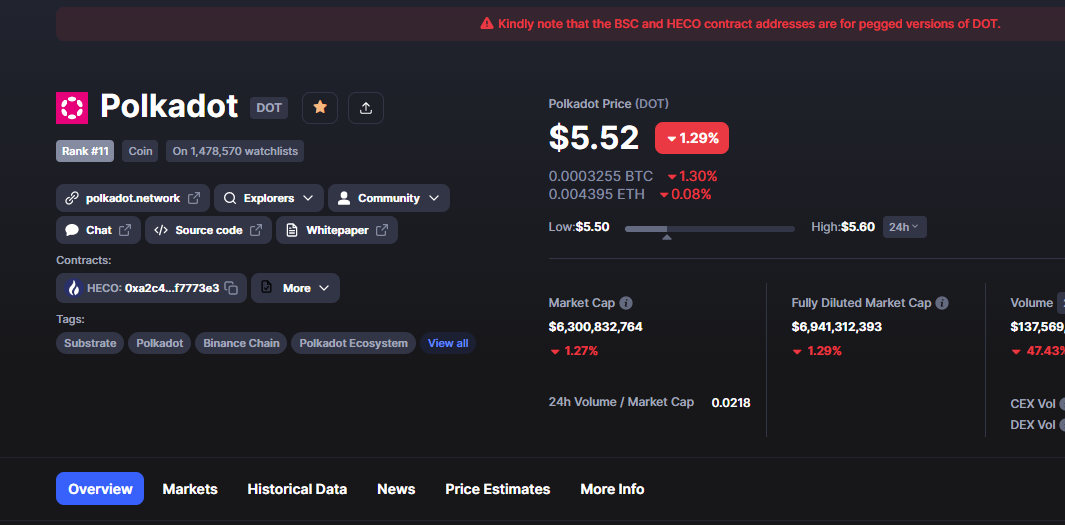1065x525 pixels.
Task: Click the Low $5.50 label
Action: tap(579, 227)
